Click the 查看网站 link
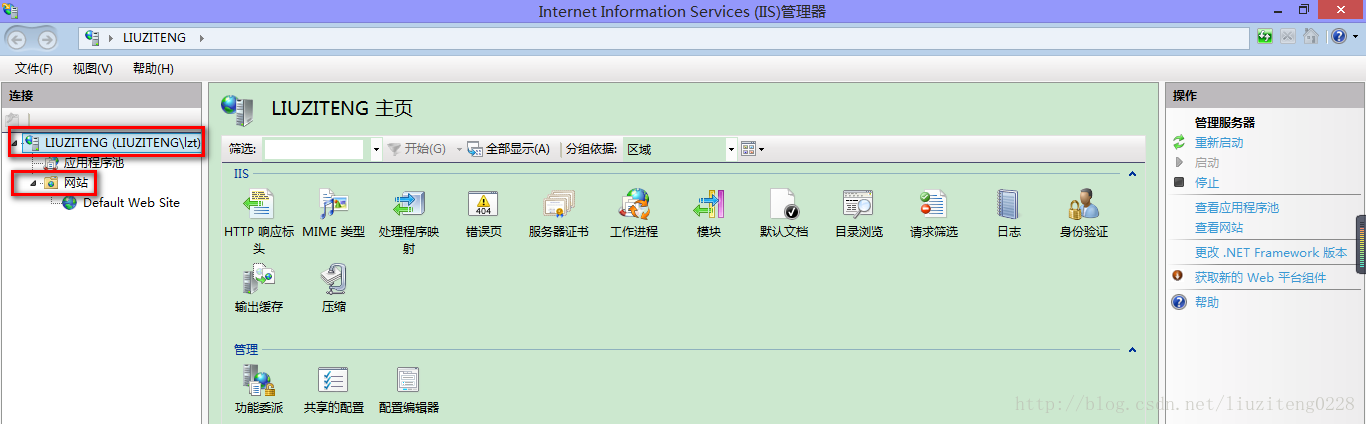Image resolution: width=1366 pixels, height=424 pixels. click(x=1219, y=228)
